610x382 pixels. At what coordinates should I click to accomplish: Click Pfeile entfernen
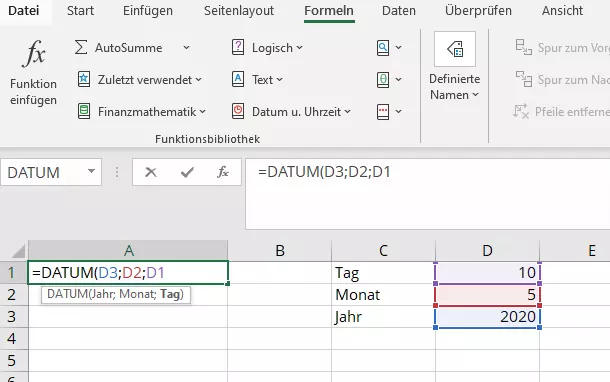point(561,112)
